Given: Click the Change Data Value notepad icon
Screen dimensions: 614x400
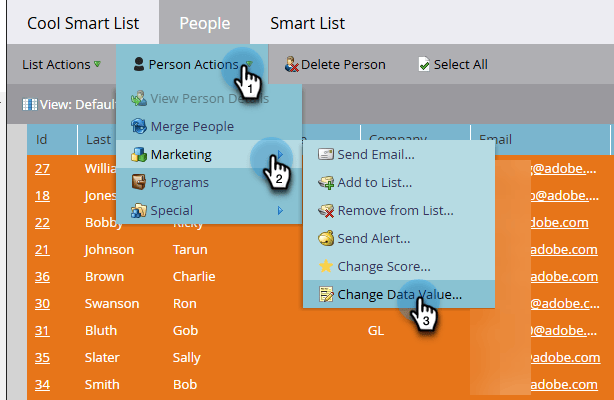Looking at the screenshot, I should point(326,294).
